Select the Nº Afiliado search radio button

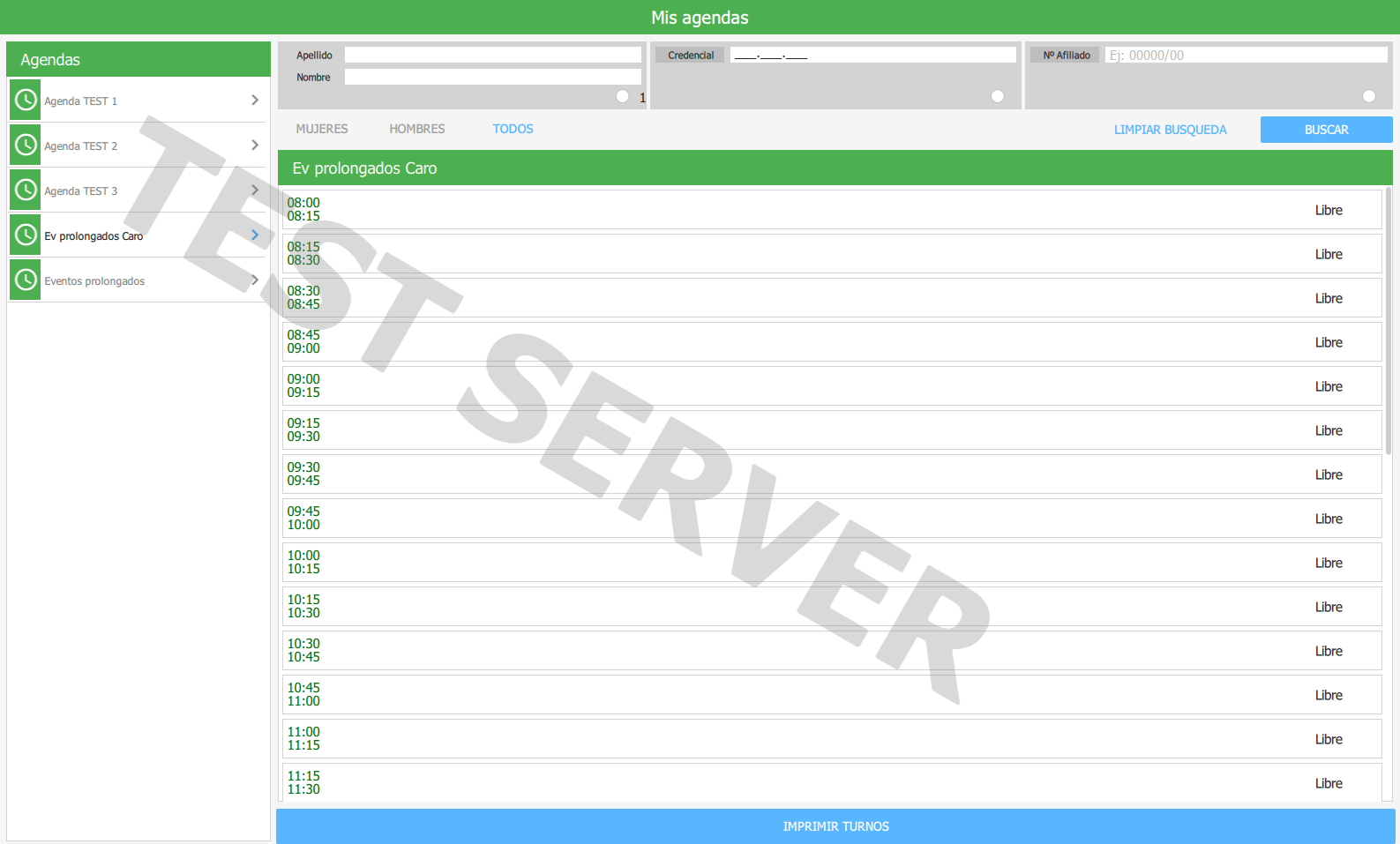[x=1369, y=96]
